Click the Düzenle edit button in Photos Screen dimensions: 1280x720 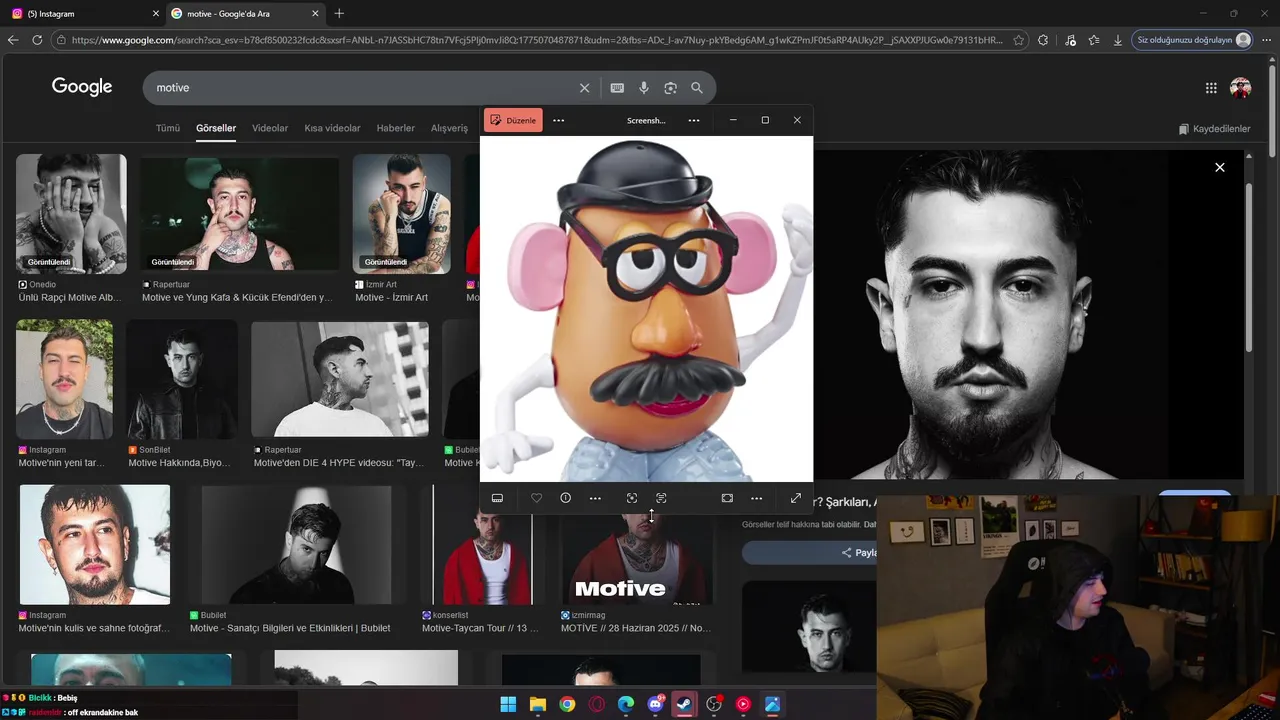coord(513,120)
